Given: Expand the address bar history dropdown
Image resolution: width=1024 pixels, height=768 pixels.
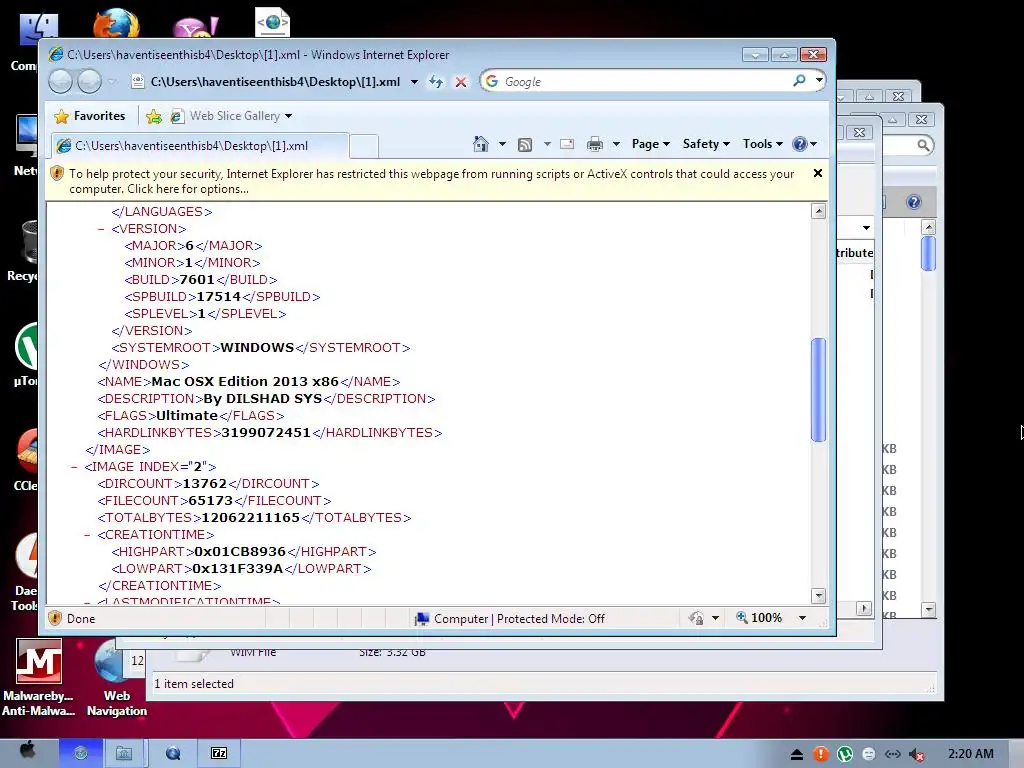Looking at the screenshot, I should click(414, 82).
